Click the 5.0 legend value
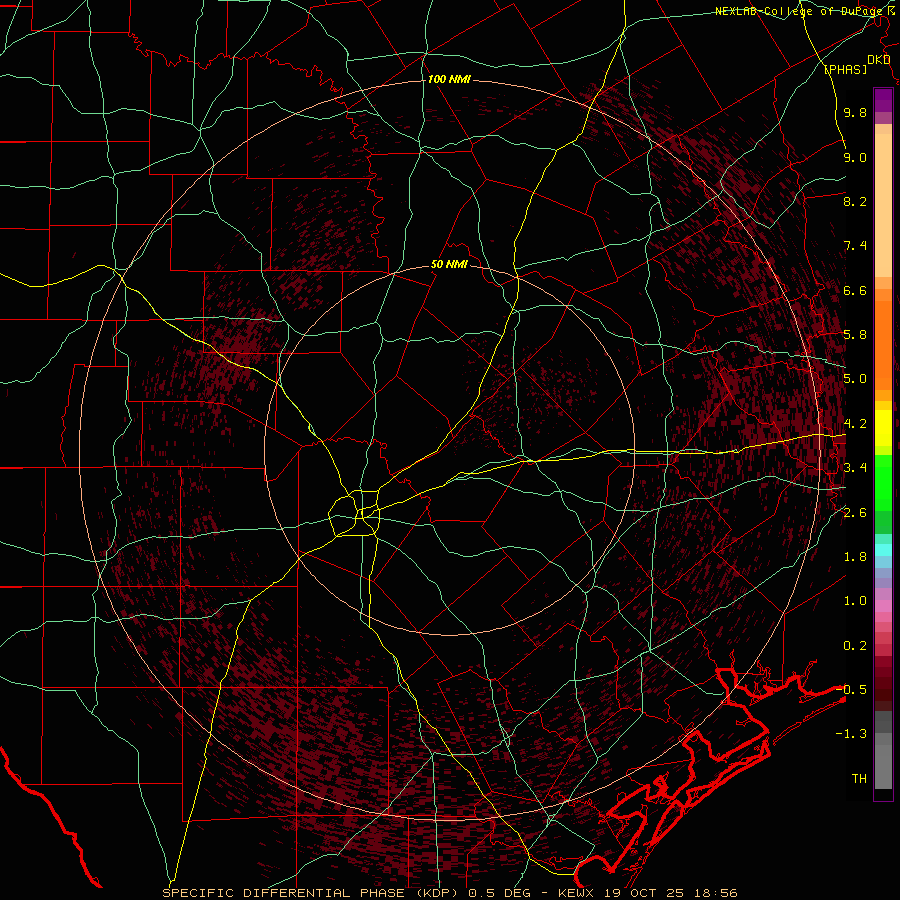This screenshot has width=900, height=900. point(855,379)
